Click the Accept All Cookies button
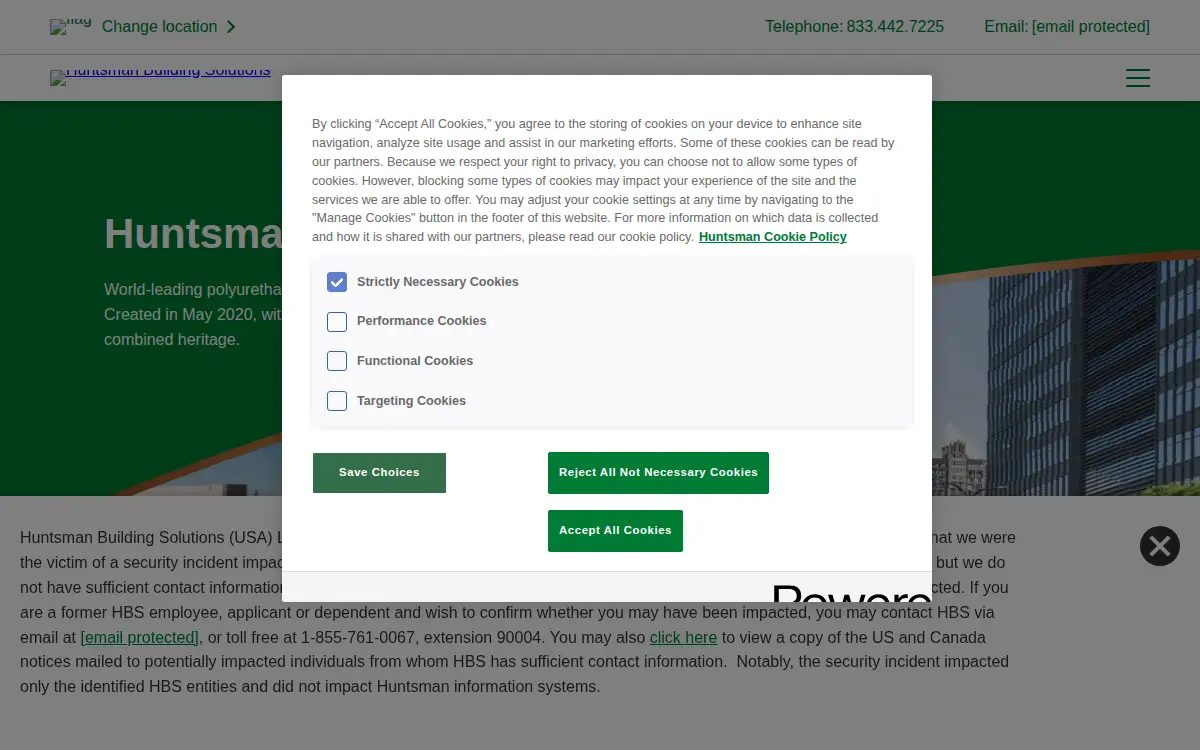Screen dimensions: 1200x750 pos(615,530)
